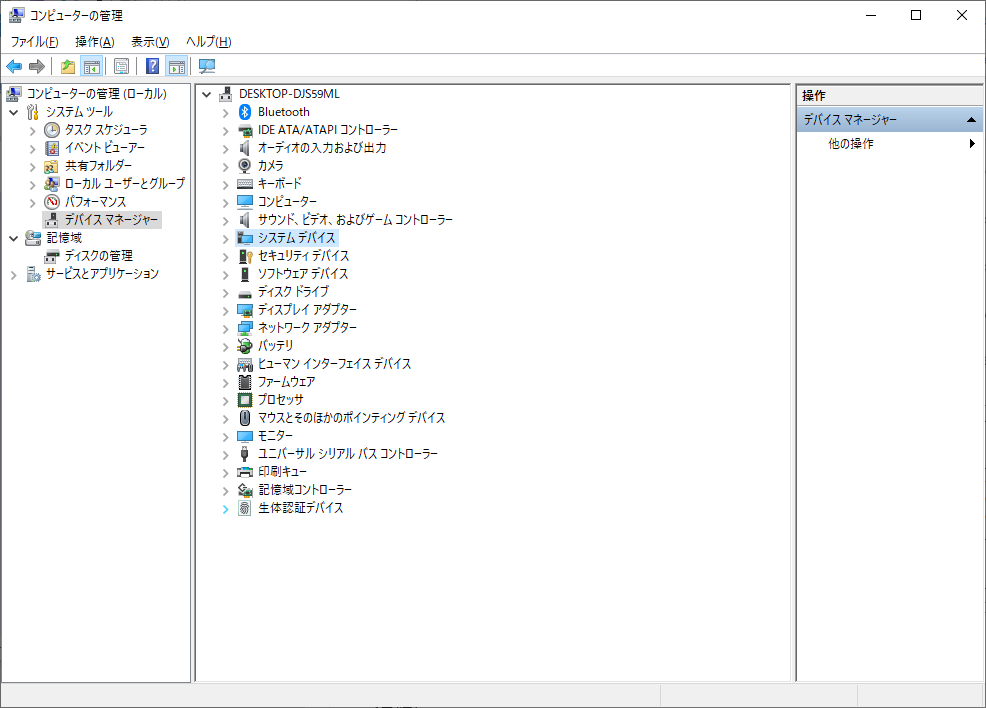The height and width of the screenshot is (708, 986).
Task: Collapse the 記憶域 node in left tree
Action: tap(13, 238)
